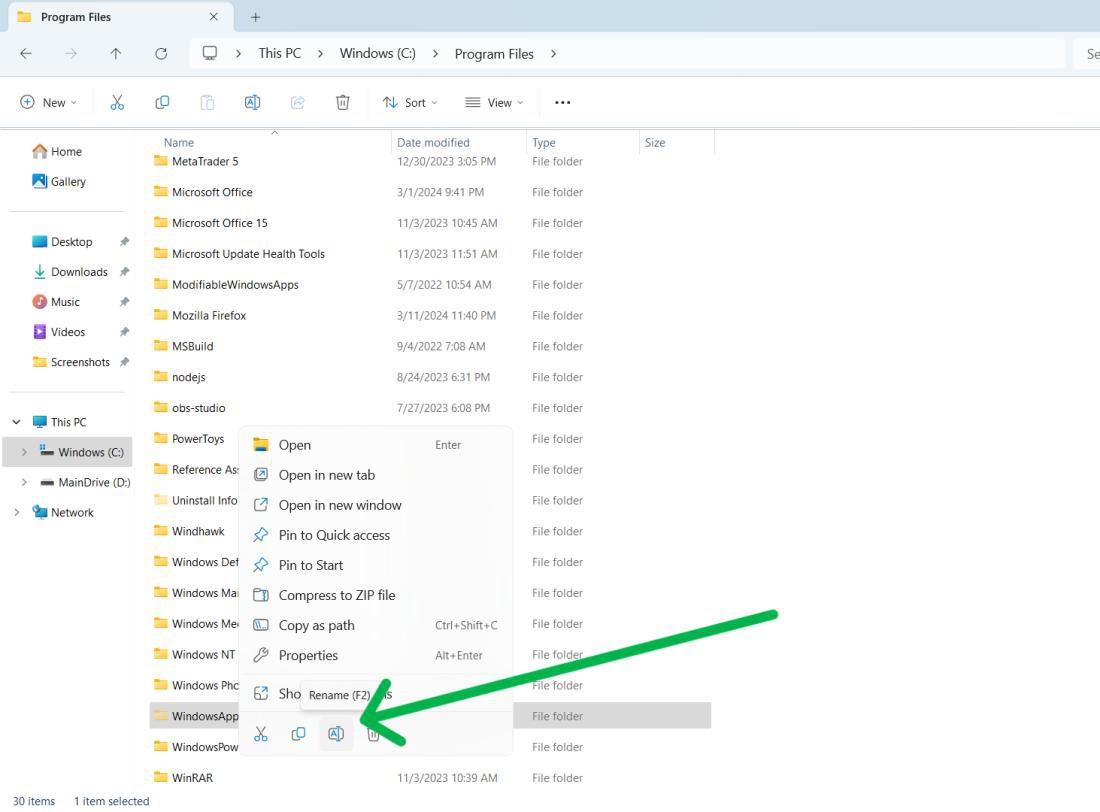Click the Cut icon in the toolbar
The height and width of the screenshot is (812, 1100).
pyautogui.click(x=116, y=102)
